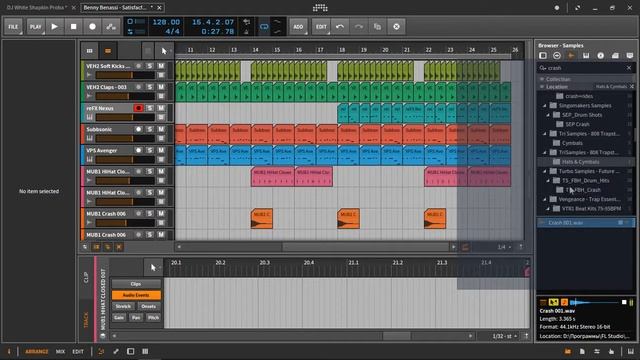
Task: Collapse the Collection section in browser
Action: (x=542, y=79)
